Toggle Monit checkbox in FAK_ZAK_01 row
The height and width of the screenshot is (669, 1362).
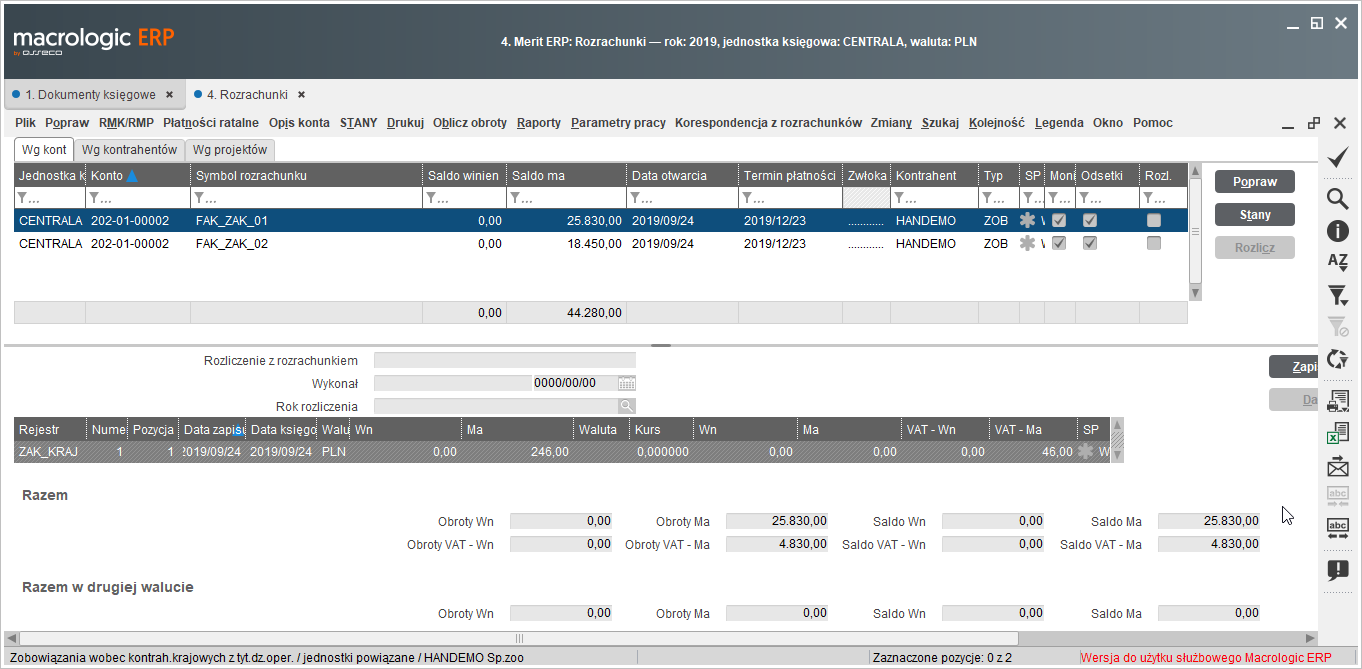coord(1058,220)
